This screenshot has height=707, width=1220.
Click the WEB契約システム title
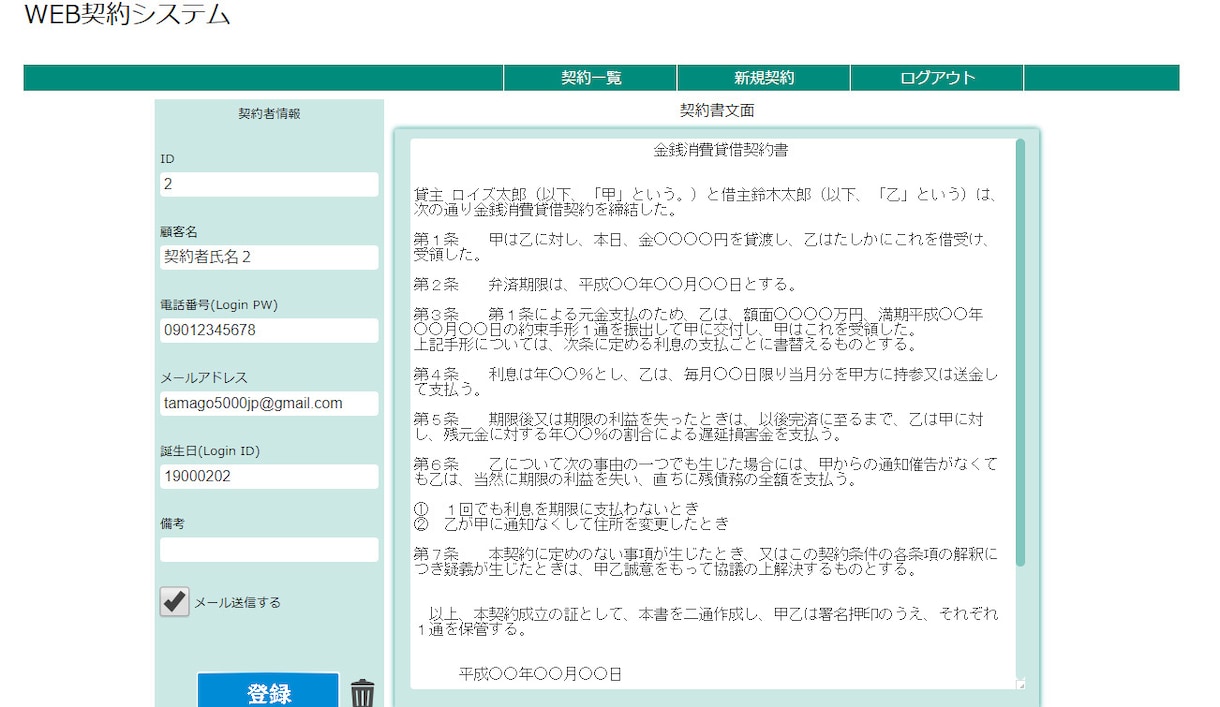coord(127,15)
